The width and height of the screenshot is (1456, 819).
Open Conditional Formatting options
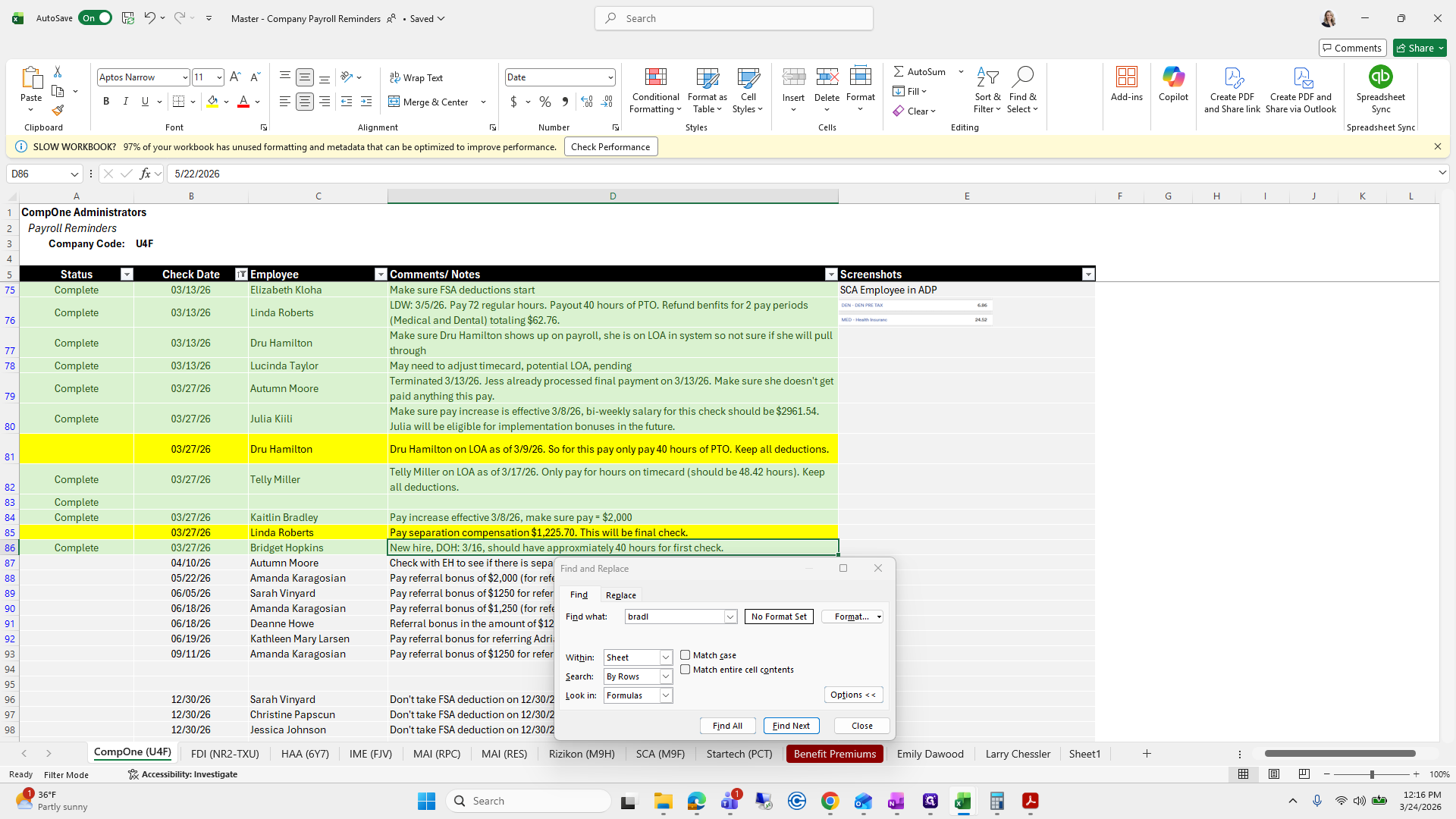coord(654,91)
